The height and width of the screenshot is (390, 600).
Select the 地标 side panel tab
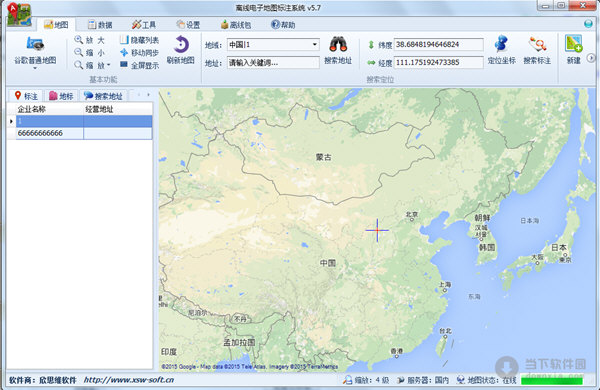pyautogui.click(x=61, y=96)
